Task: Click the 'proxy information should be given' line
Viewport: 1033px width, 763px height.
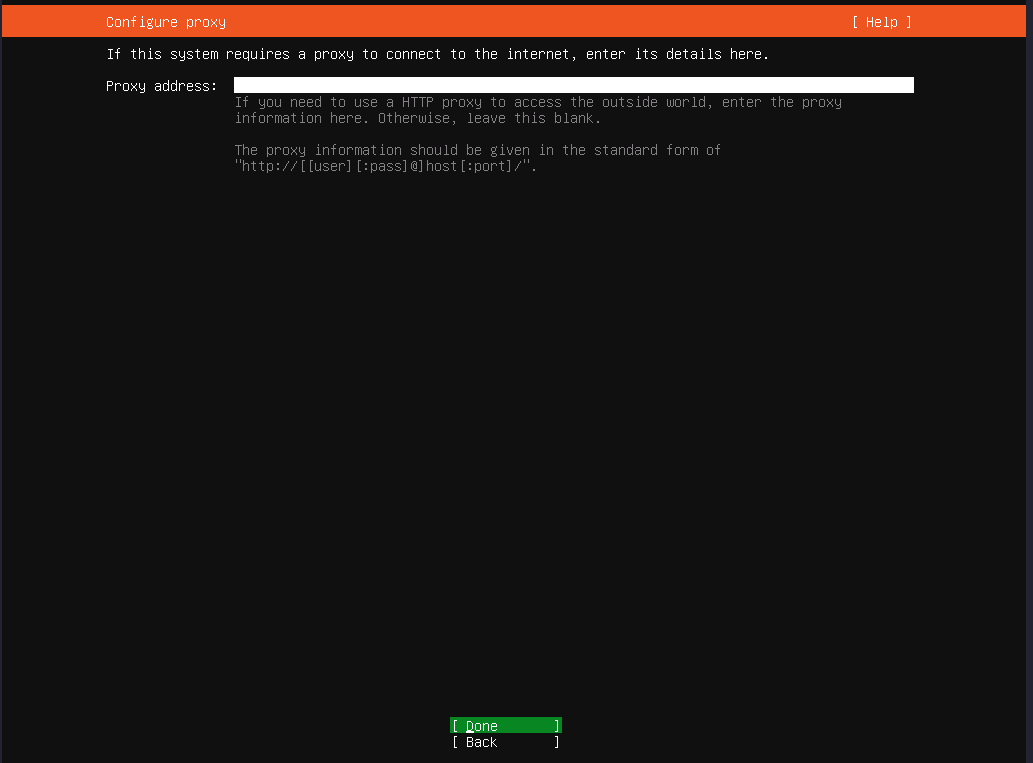Action: [477, 150]
